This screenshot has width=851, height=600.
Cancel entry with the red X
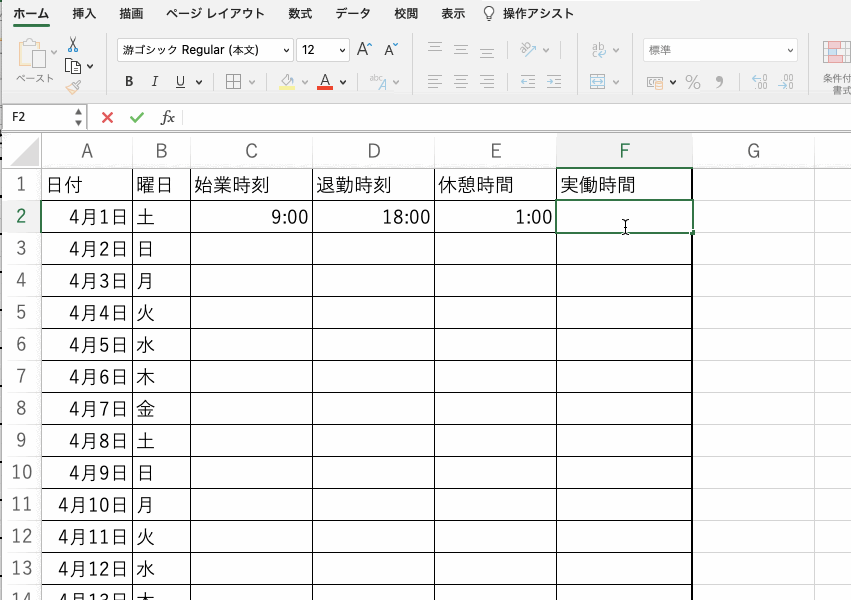point(108,118)
